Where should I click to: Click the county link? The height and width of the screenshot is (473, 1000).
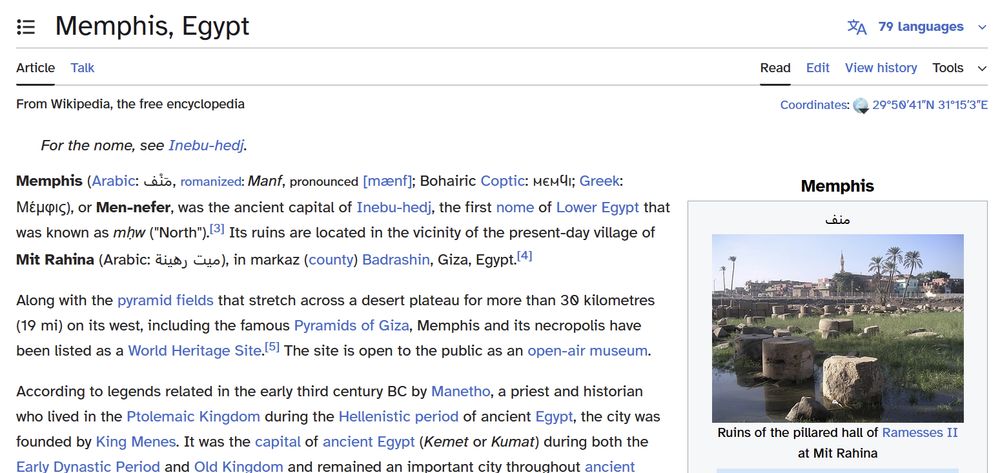tap(330, 259)
